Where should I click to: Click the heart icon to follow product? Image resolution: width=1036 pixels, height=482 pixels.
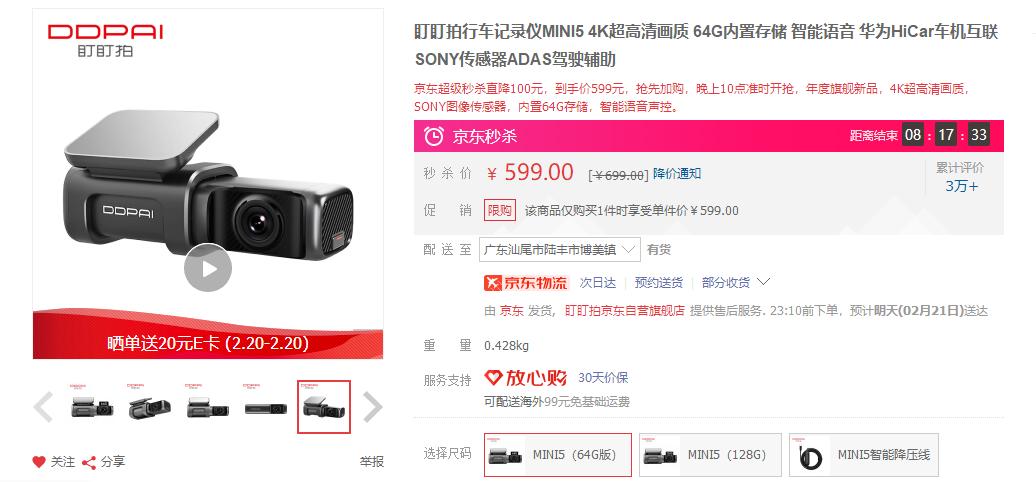(39, 462)
